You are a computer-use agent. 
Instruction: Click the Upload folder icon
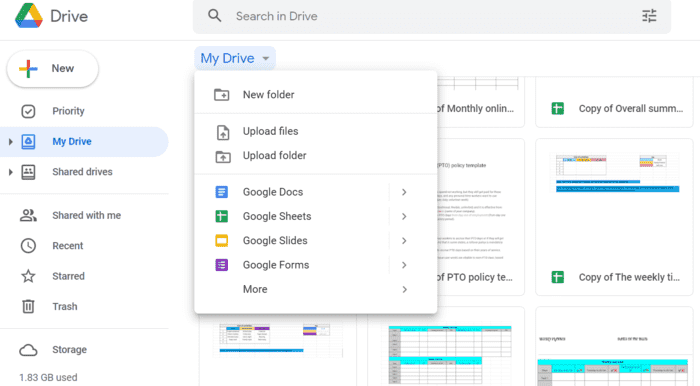[223, 156]
